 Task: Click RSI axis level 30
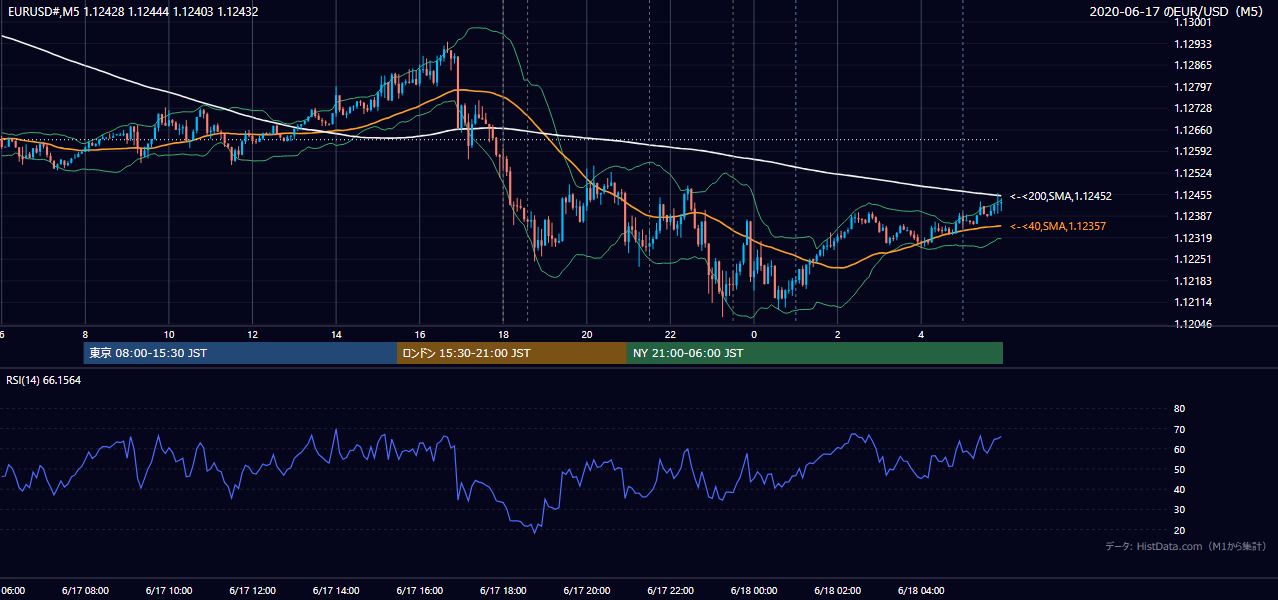pyautogui.click(x=1179, y=510)
